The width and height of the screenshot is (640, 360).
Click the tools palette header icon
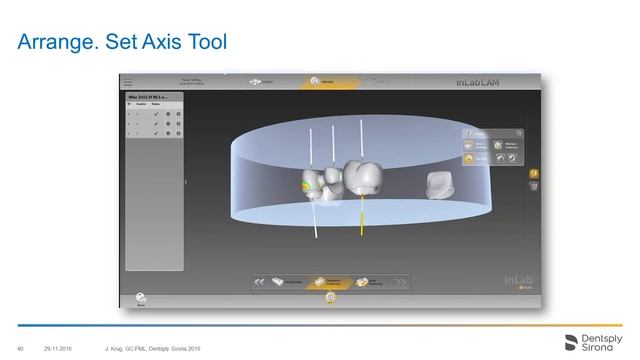point(469,133)
